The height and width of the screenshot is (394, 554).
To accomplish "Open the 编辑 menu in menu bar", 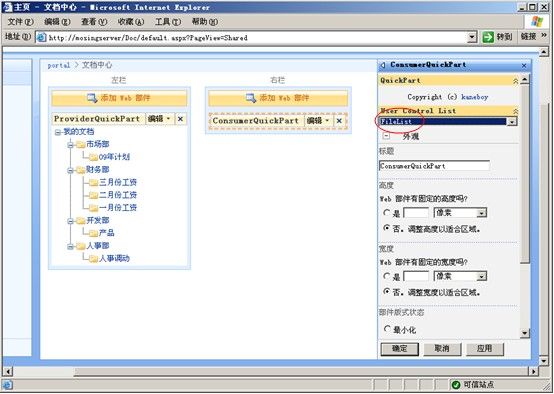I will [57, 22].
